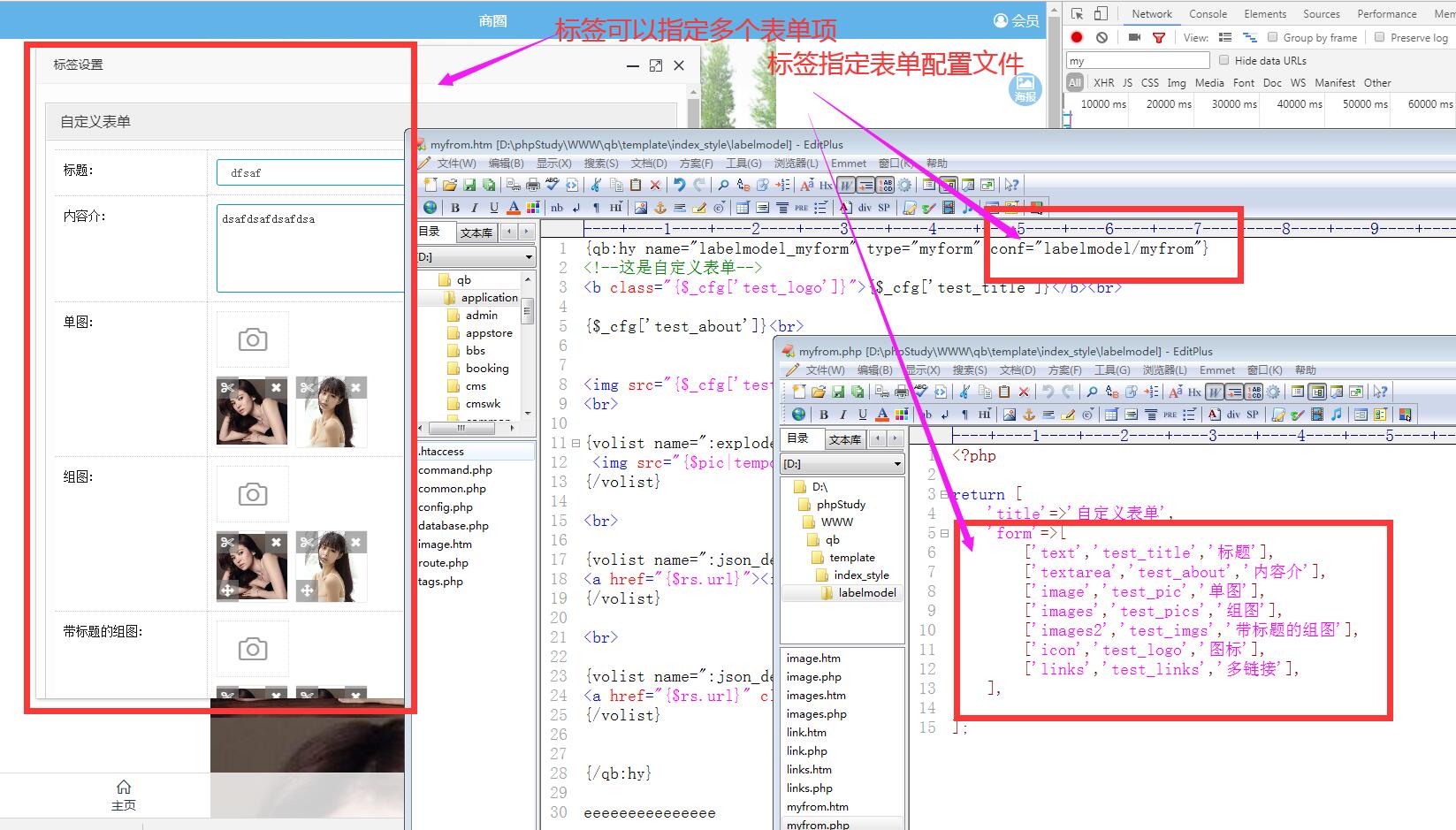Click the clear network log icon
This screenshot has height=830, width=1456.
tap(1102, 37)
